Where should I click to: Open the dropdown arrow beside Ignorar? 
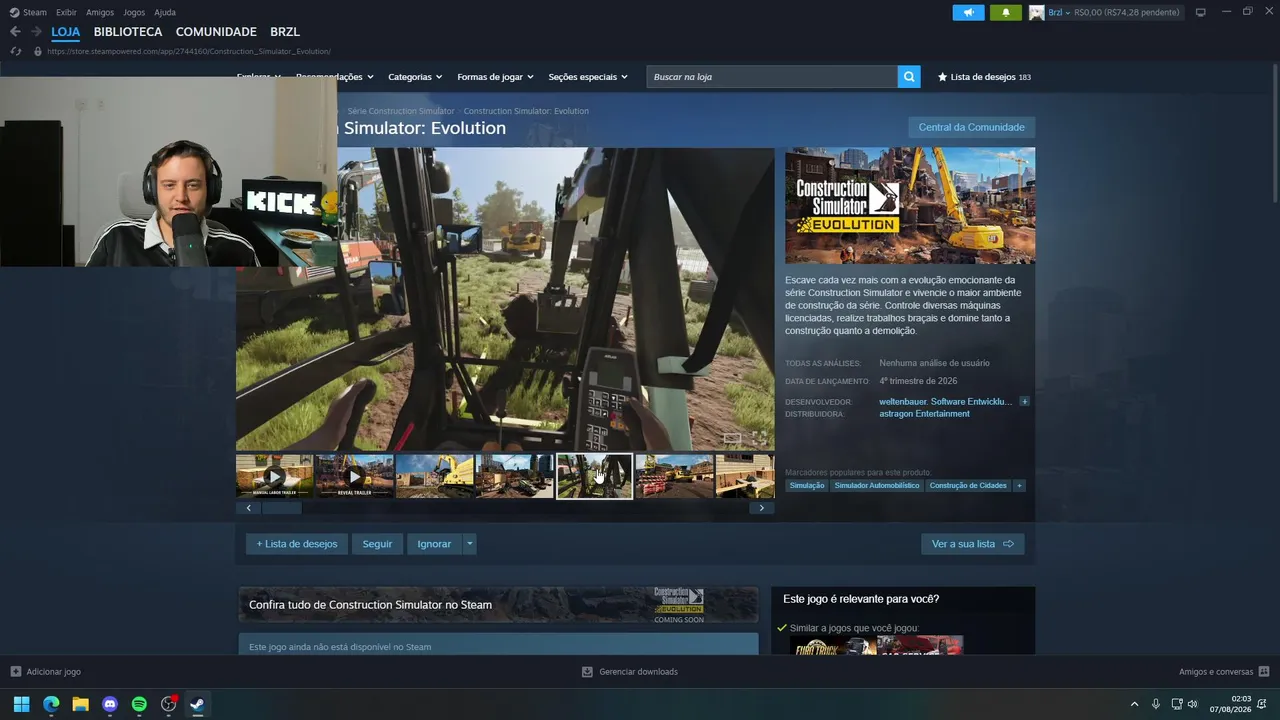point(469,544)
